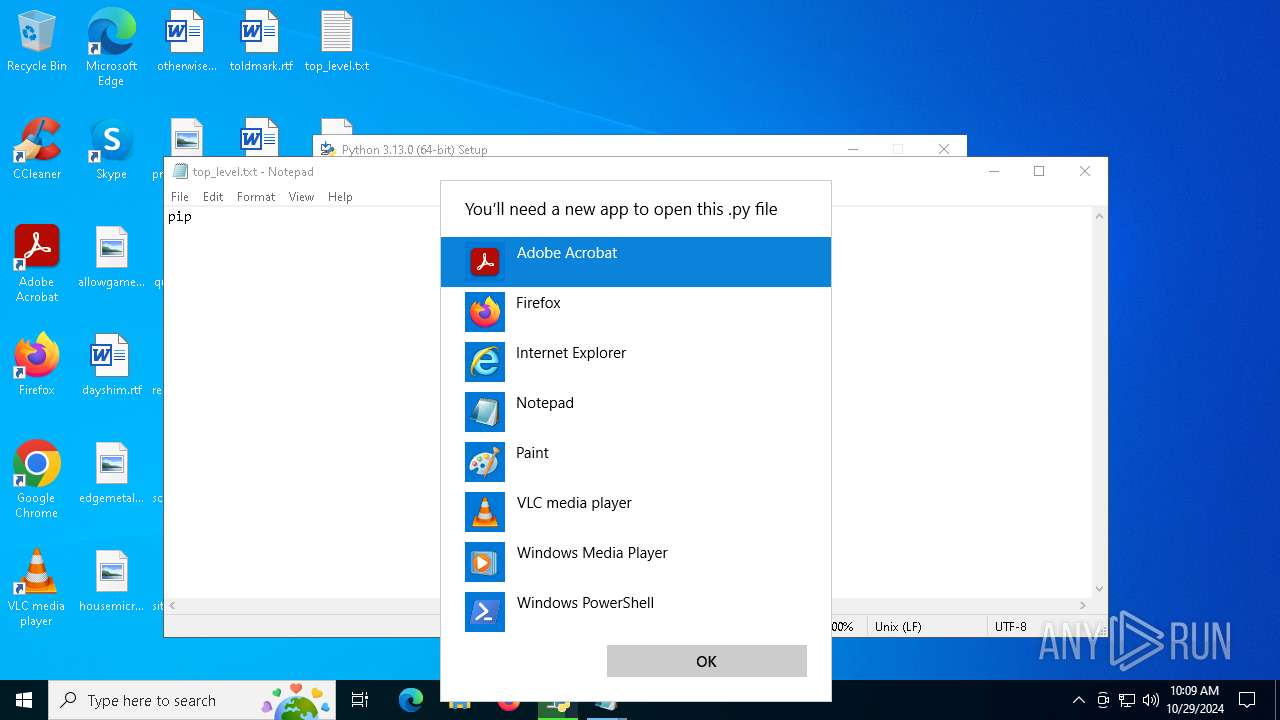This screenshot has width=1280, height=720.
Task: Select the toldmark.rtf desktop file
Action: coord(261,42)
